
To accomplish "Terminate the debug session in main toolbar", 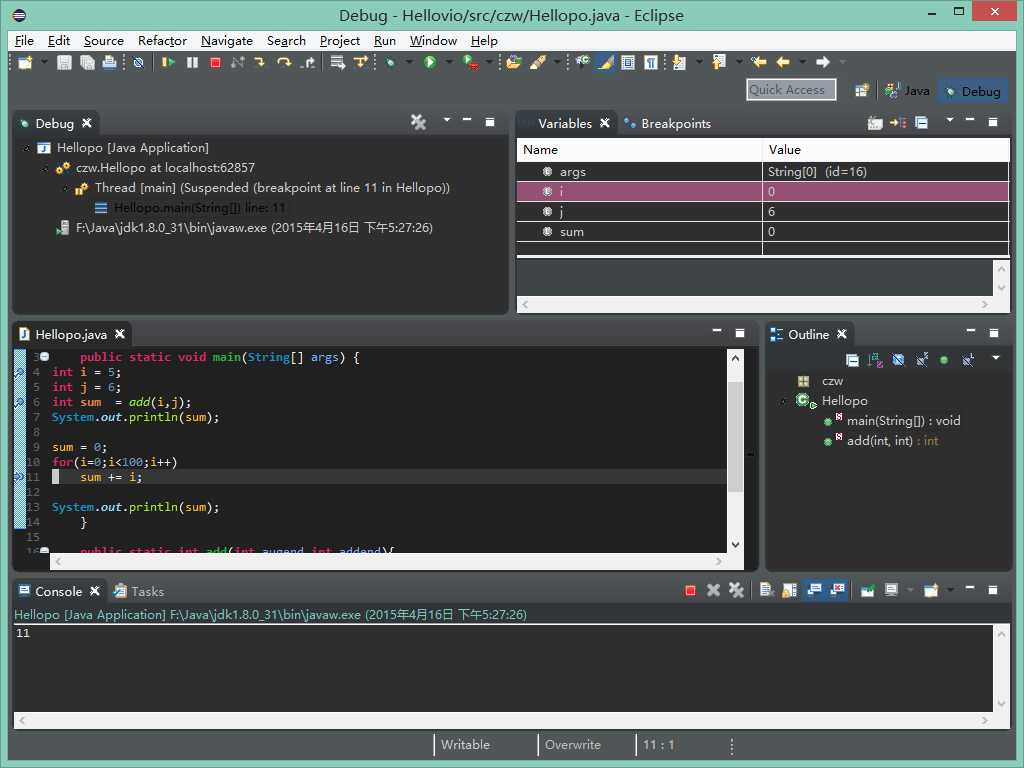I will (x=215, y=63).
